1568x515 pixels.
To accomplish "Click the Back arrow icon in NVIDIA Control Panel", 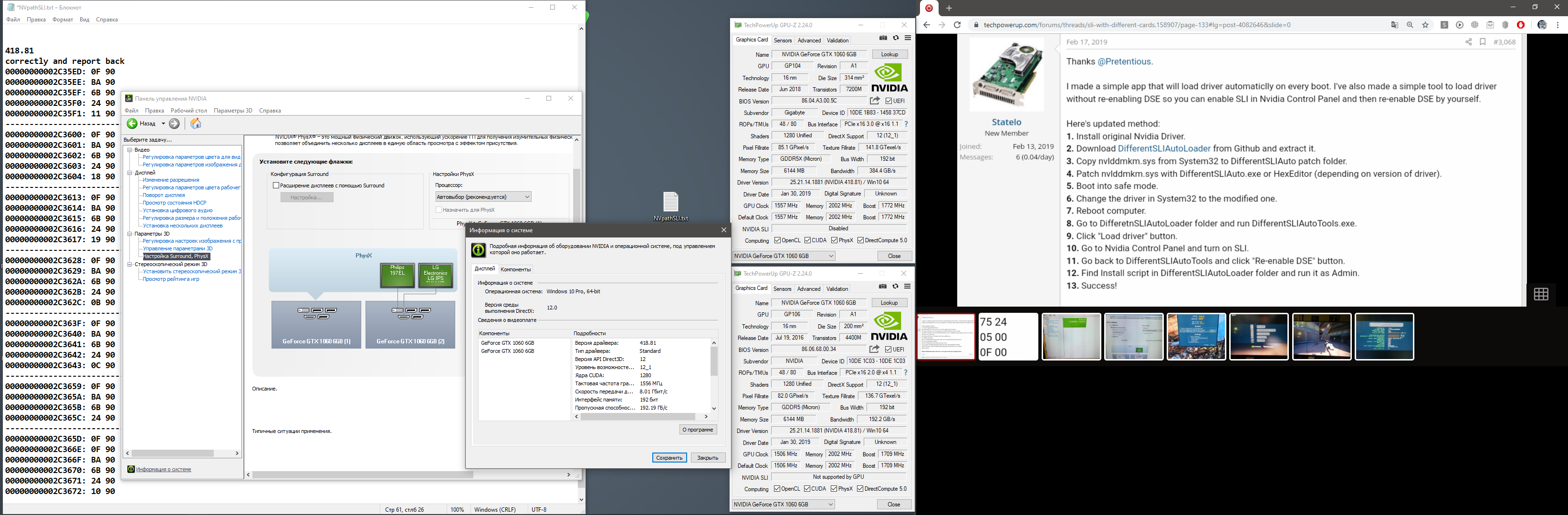I will [x=132, y=124].
